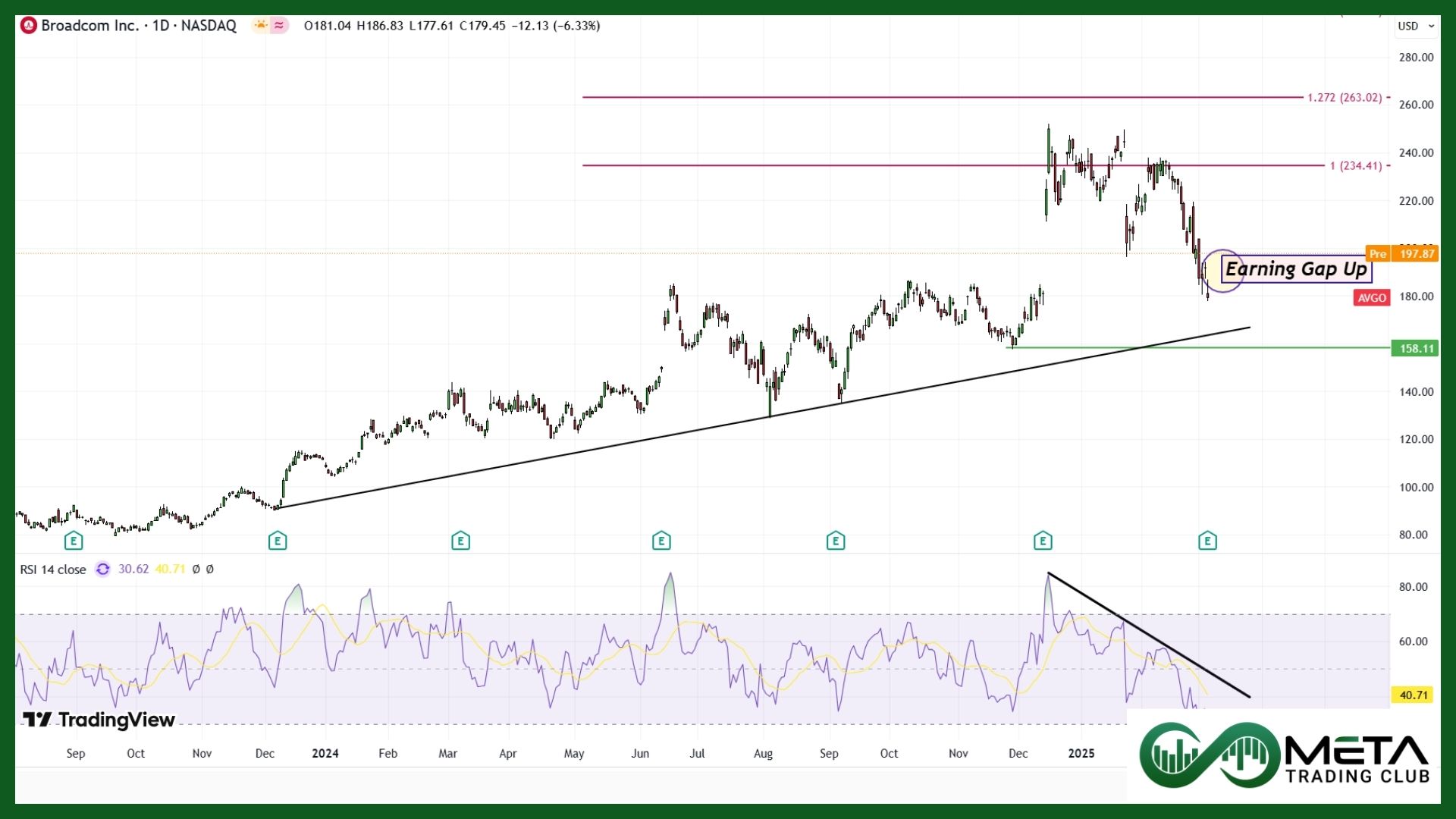
Task: Click the Feb label on time axis
Action: point(388,753)
